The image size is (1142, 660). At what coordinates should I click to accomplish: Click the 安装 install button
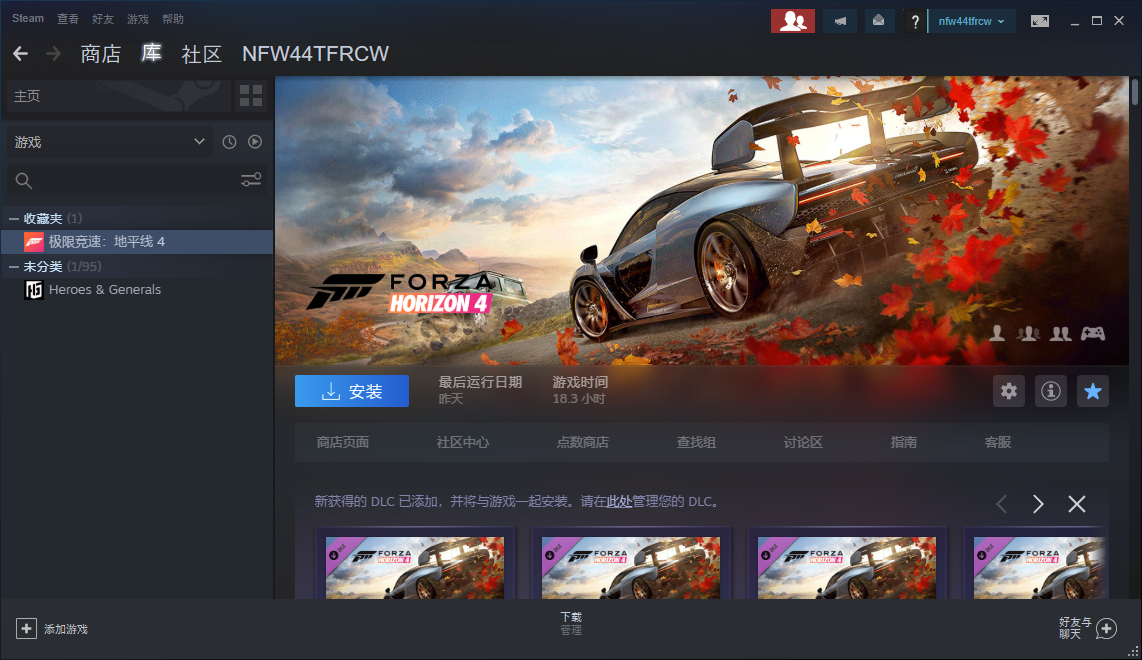(352, 391)
